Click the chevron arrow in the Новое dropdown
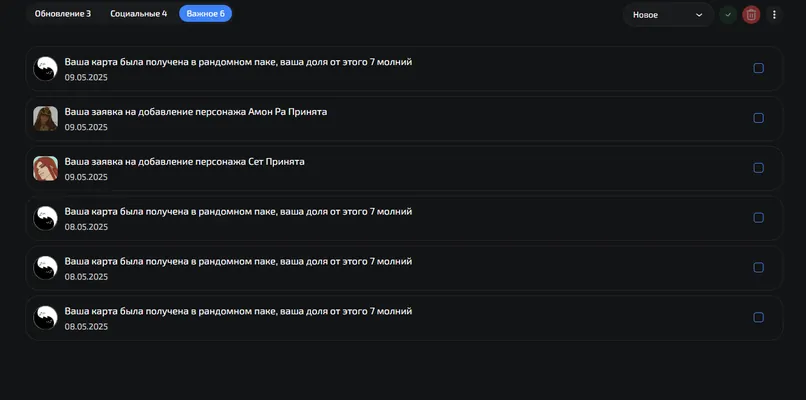Image resolution: width=806 pixels, height=400 pixels. point(699,15)
